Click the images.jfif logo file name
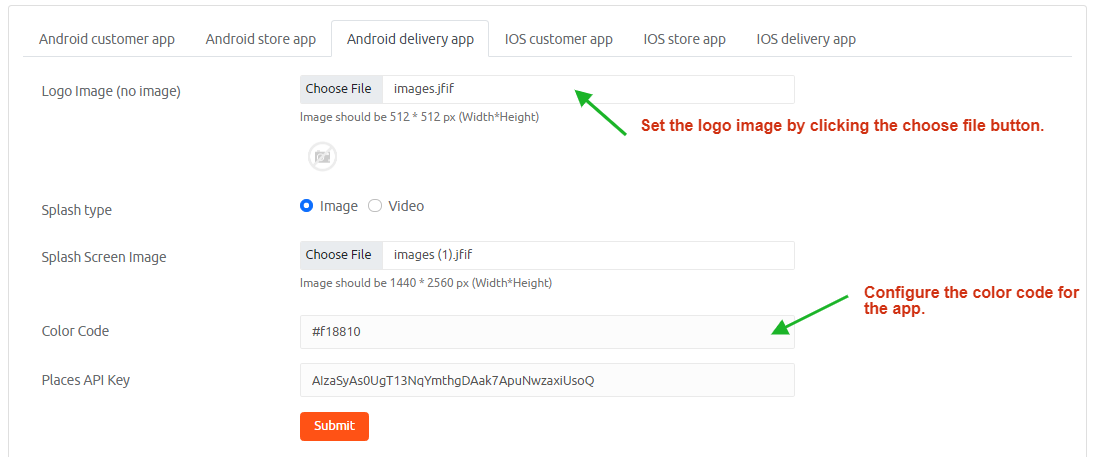 (x=425, y=89)
